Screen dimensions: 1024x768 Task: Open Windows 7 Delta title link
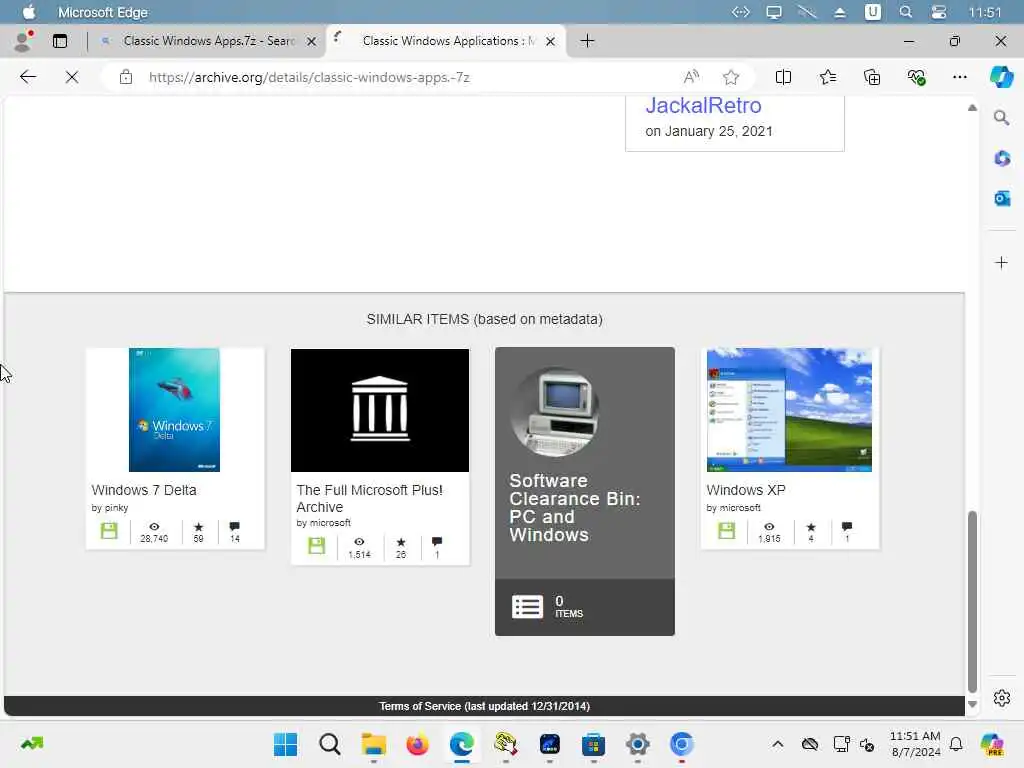click(x=144, y=490)
